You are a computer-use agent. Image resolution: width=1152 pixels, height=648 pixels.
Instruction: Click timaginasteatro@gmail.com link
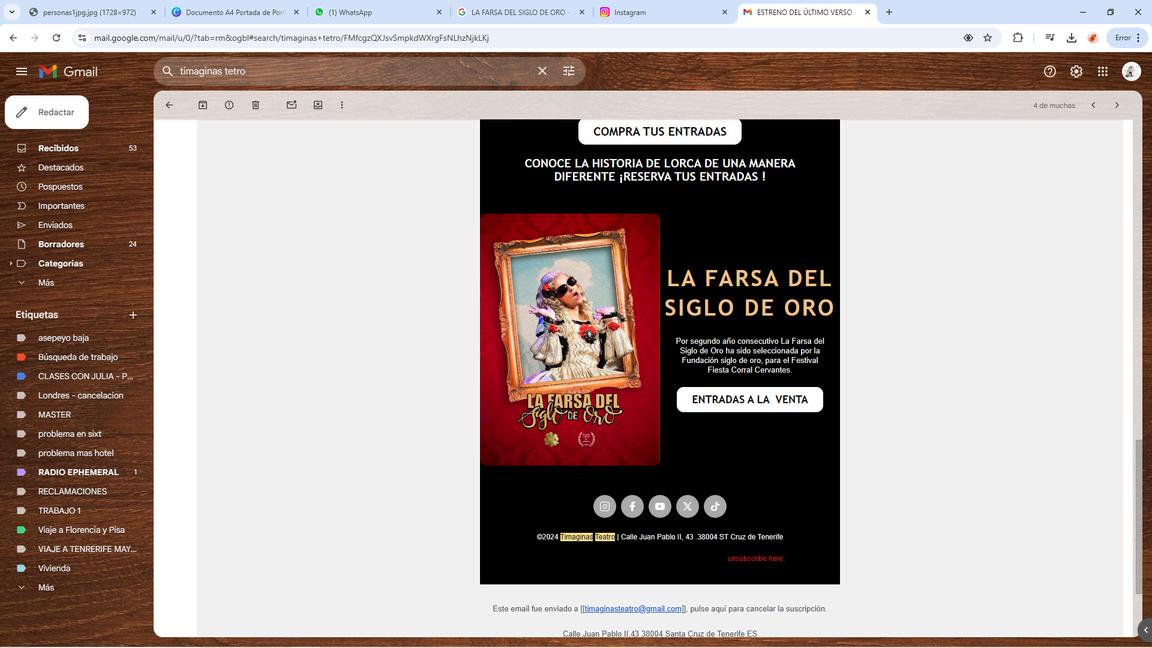(x=633, y=608)
